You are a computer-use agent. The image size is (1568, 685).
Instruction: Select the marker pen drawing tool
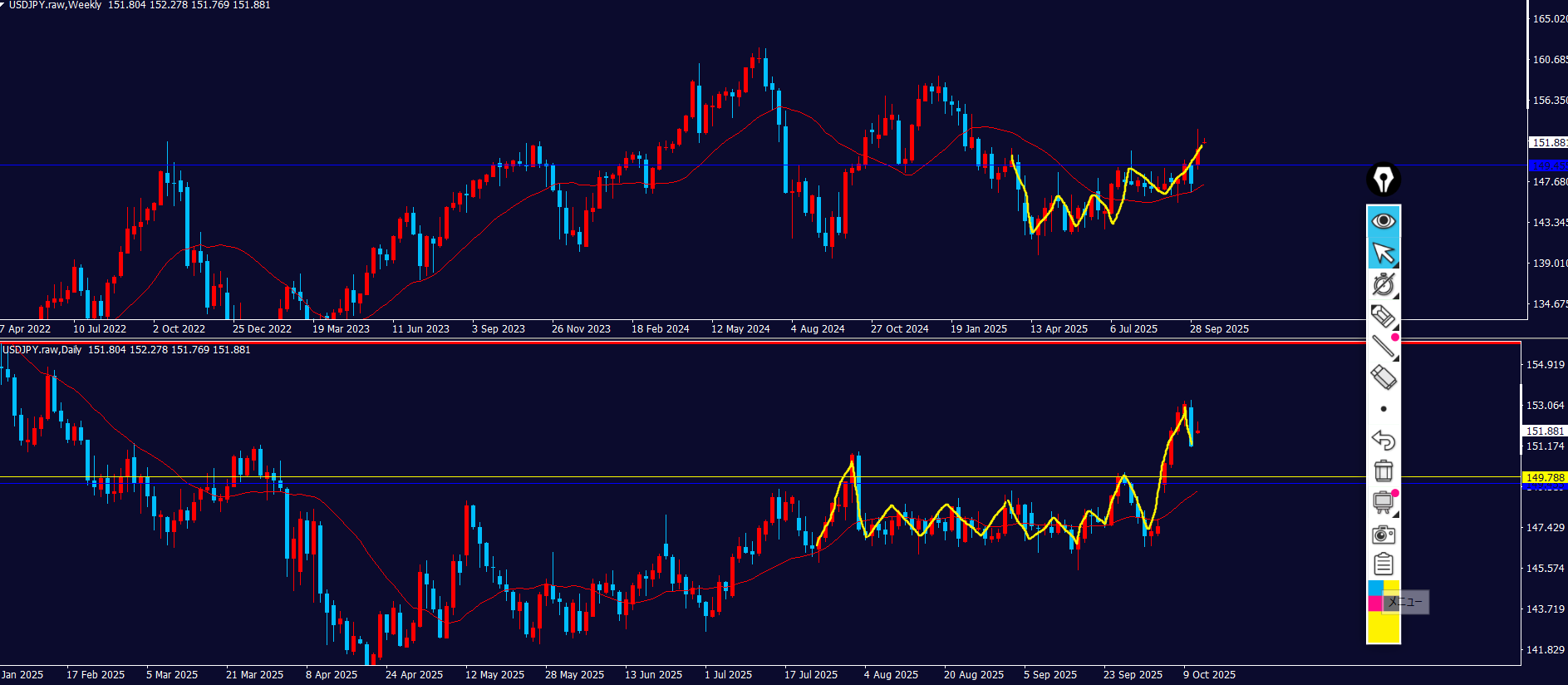click(1383, 316)
